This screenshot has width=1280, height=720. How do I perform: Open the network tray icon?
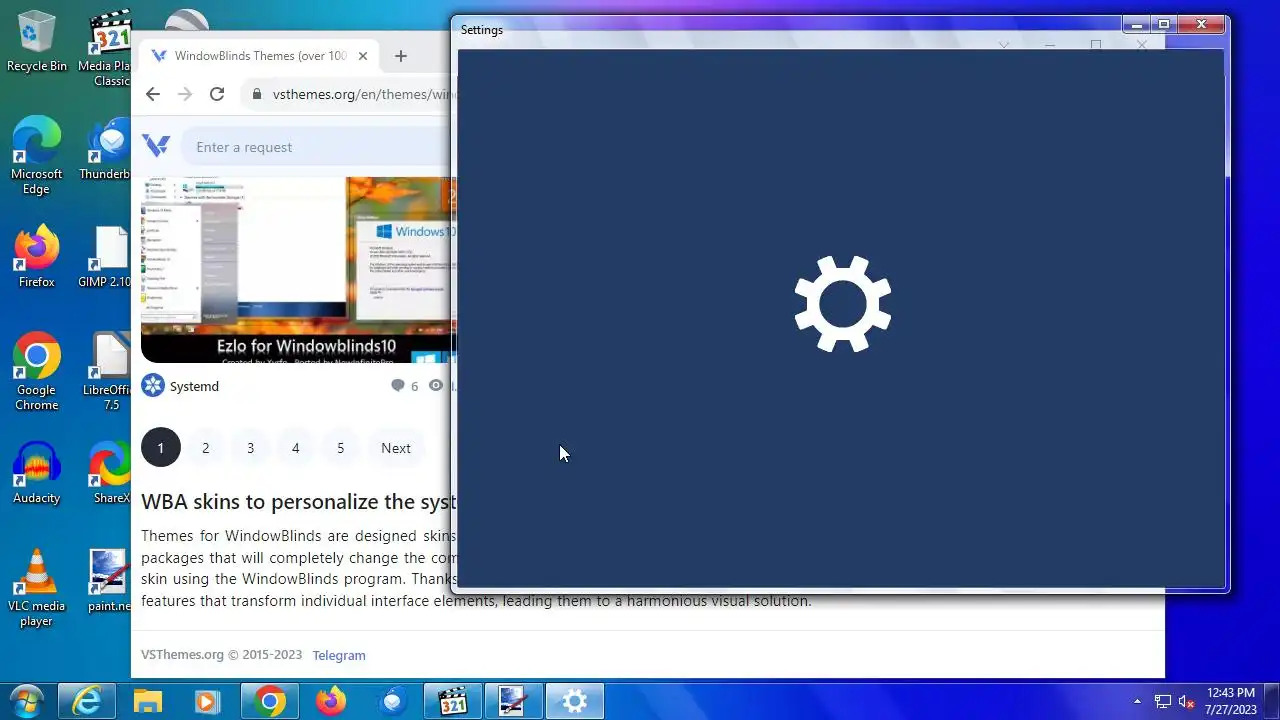[1163, 702]
